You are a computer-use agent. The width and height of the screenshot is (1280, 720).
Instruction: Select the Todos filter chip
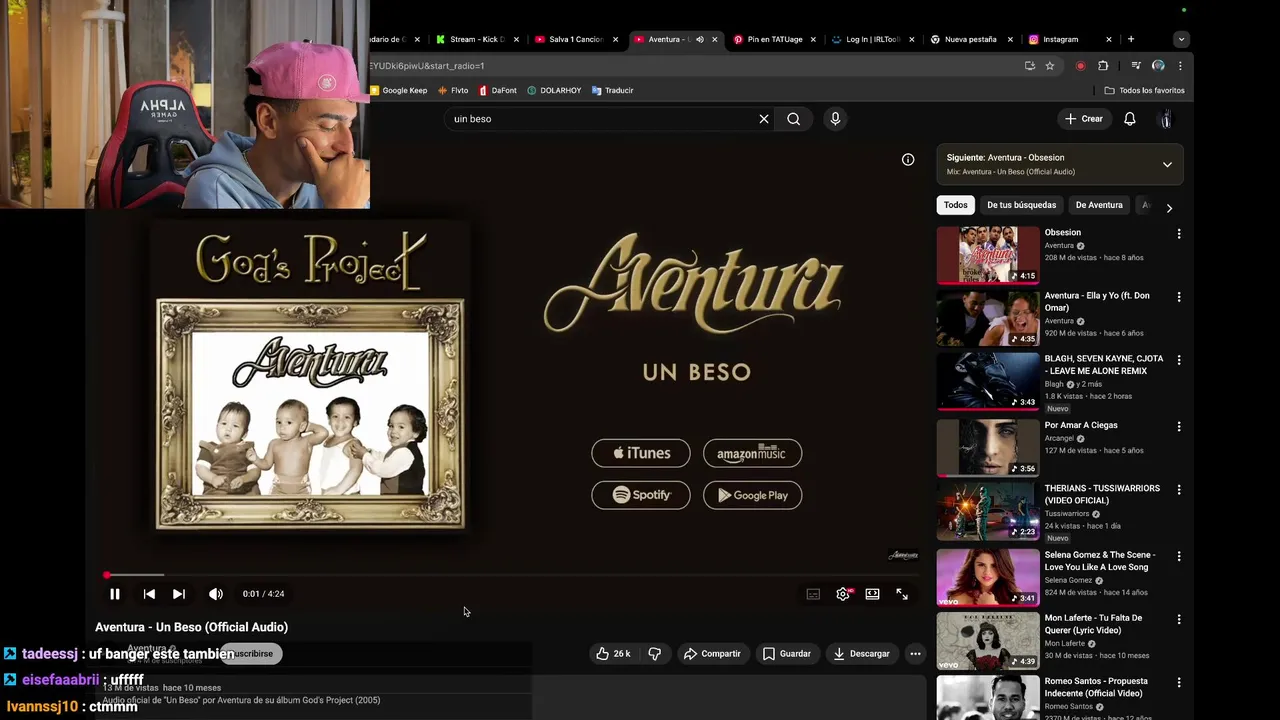coord(956,205)
